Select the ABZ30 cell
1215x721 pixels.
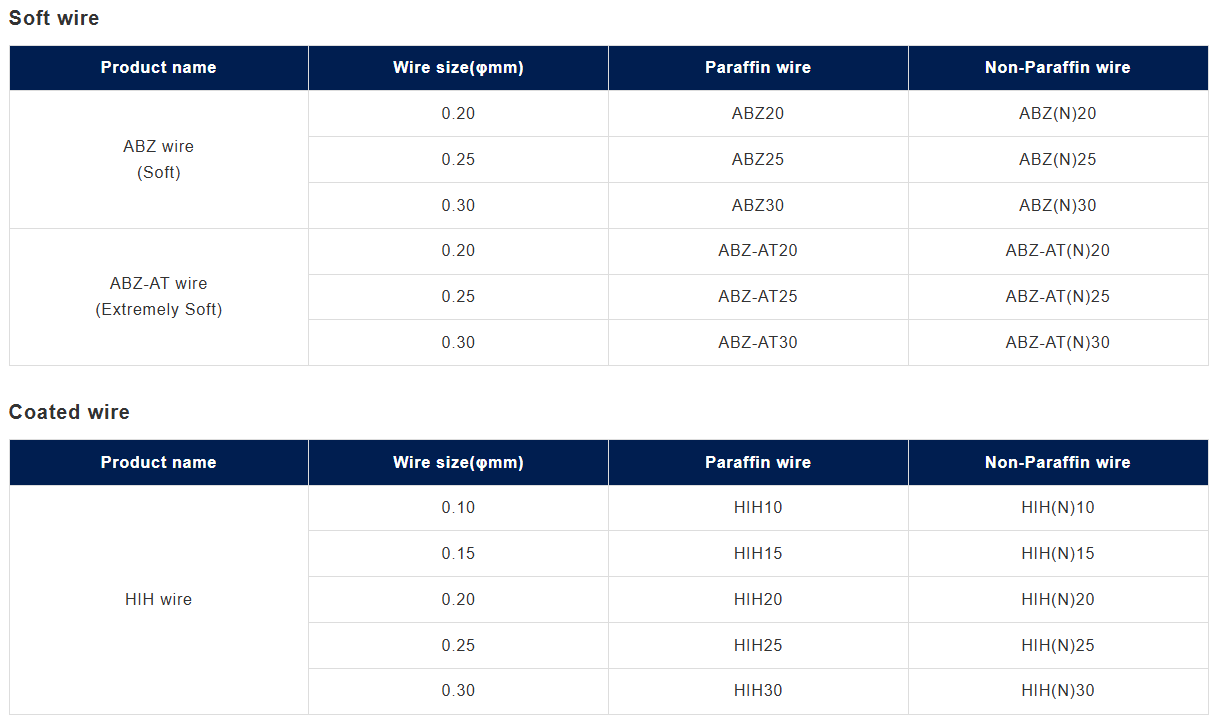pyautogui.click(x=757, y=206)
